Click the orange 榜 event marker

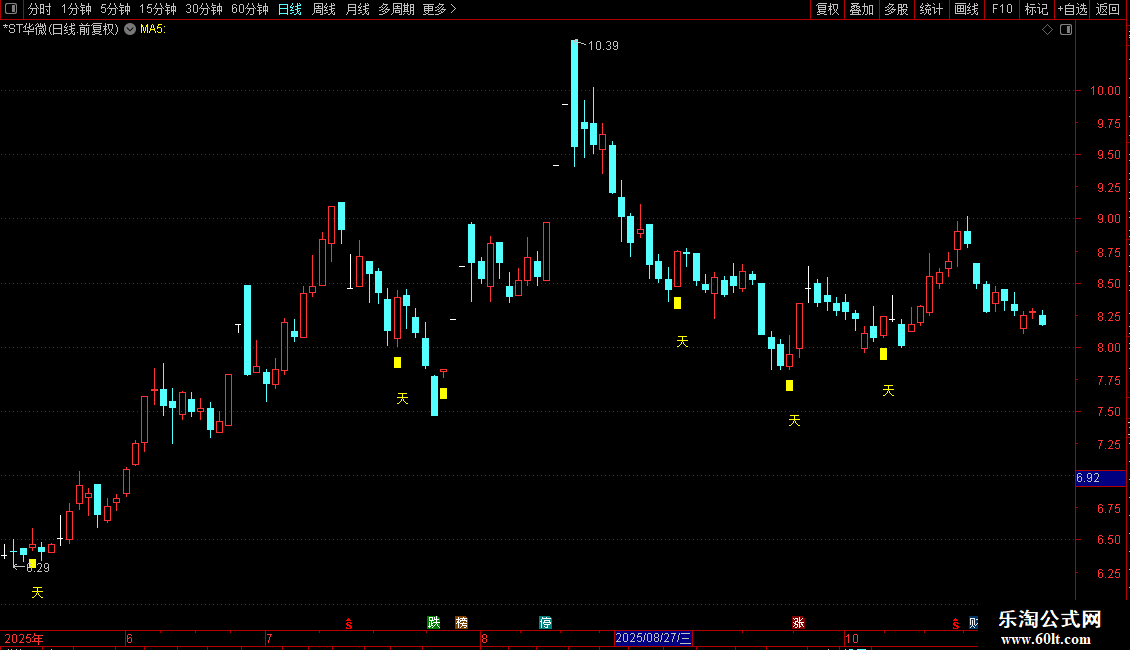coord(461,623)
